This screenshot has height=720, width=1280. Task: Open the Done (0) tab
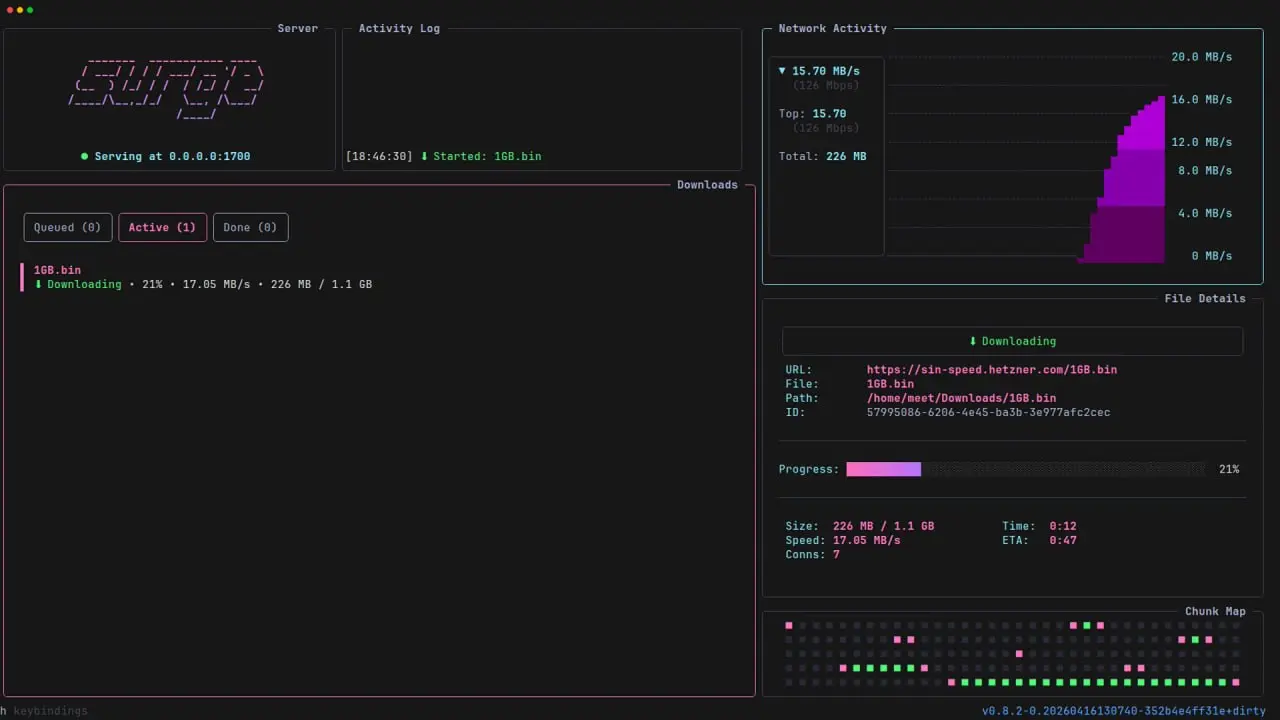(250, 227)
